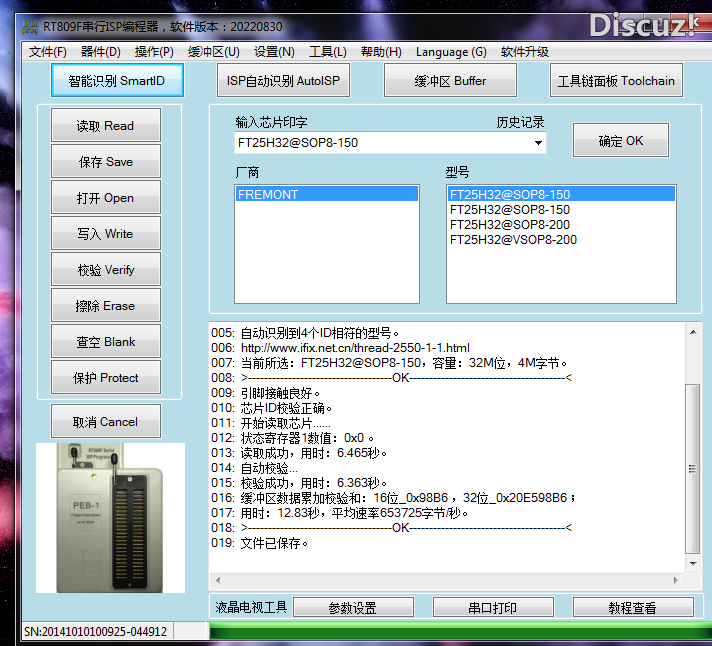Click the 擦除 Erase button
Viewport: 712px width, 646px height.
[105, 305]
